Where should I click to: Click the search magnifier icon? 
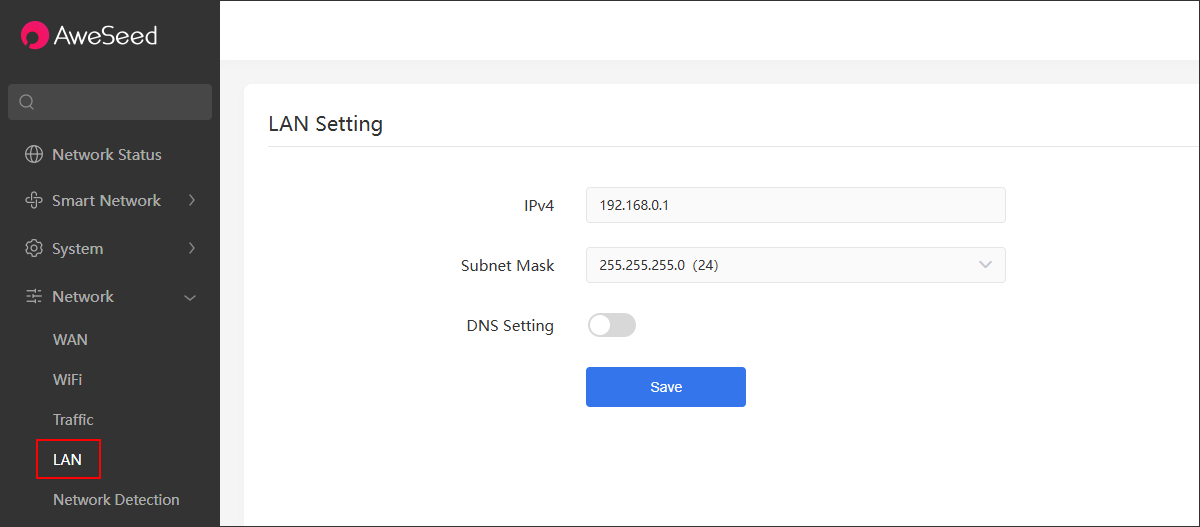point(27,102)
